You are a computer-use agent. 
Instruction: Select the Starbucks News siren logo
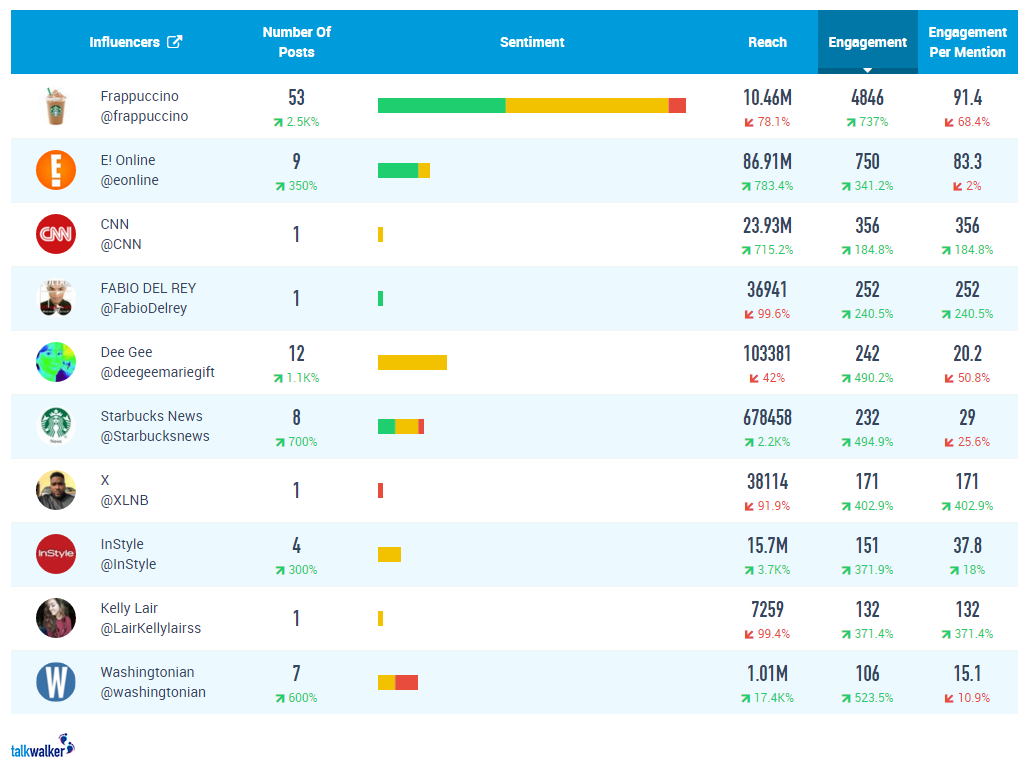click(56, 426)
